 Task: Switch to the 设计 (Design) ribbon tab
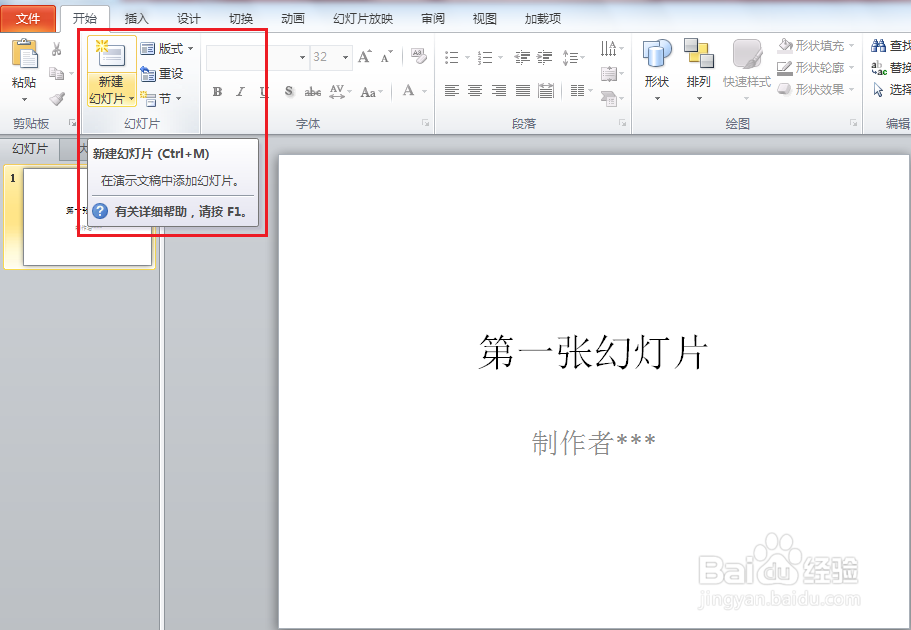click(x=189, y=16)
